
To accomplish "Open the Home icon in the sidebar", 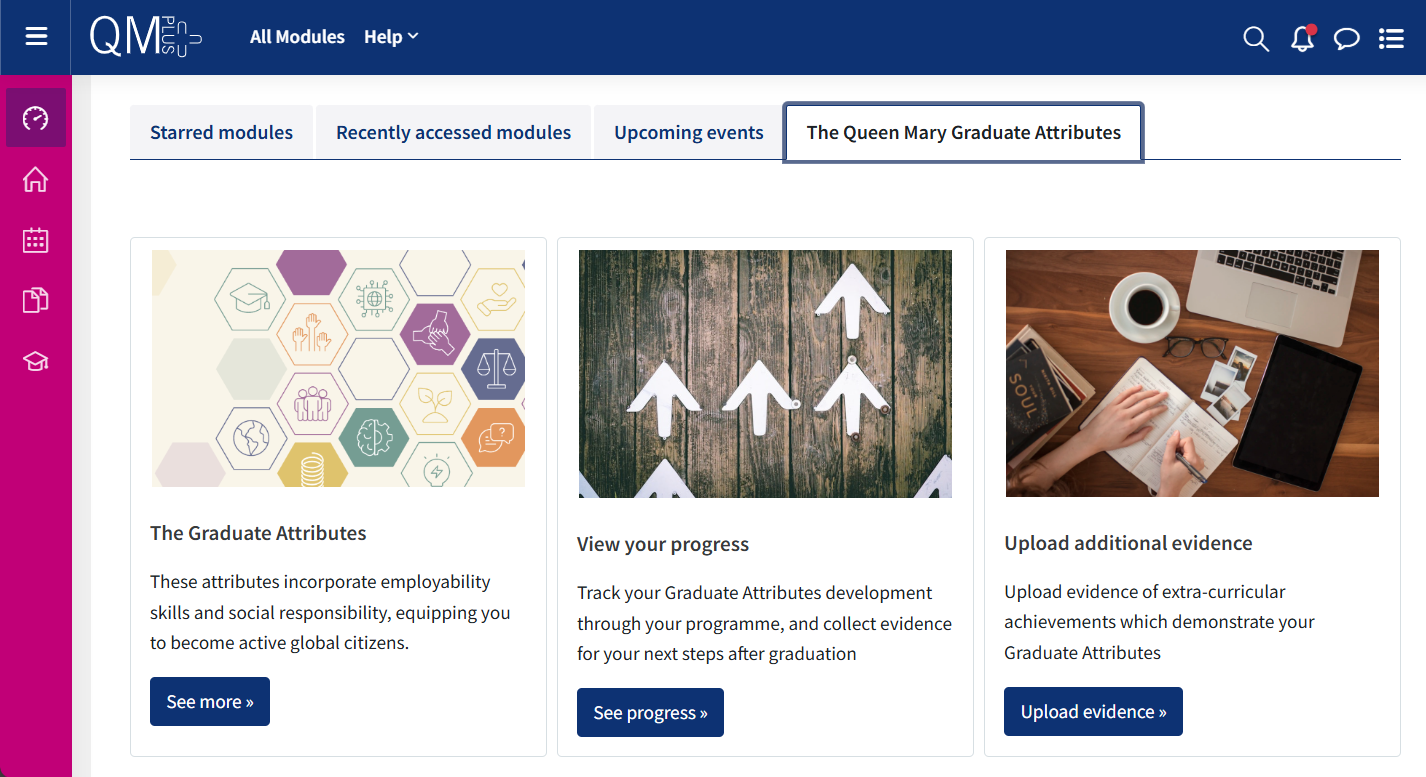I will point(35,179).
